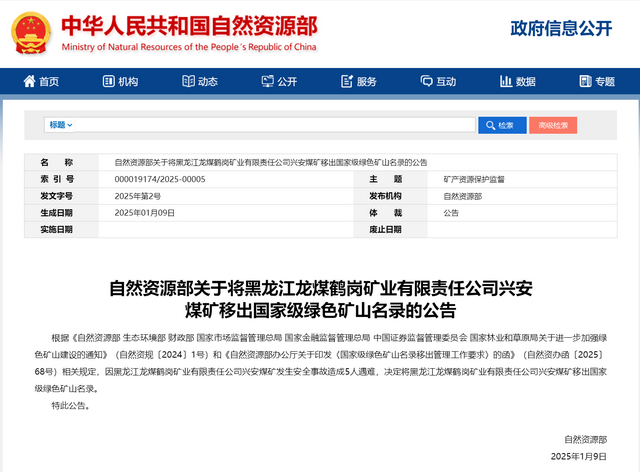Select index number 000019174/2025-00005

coord(160,179)
